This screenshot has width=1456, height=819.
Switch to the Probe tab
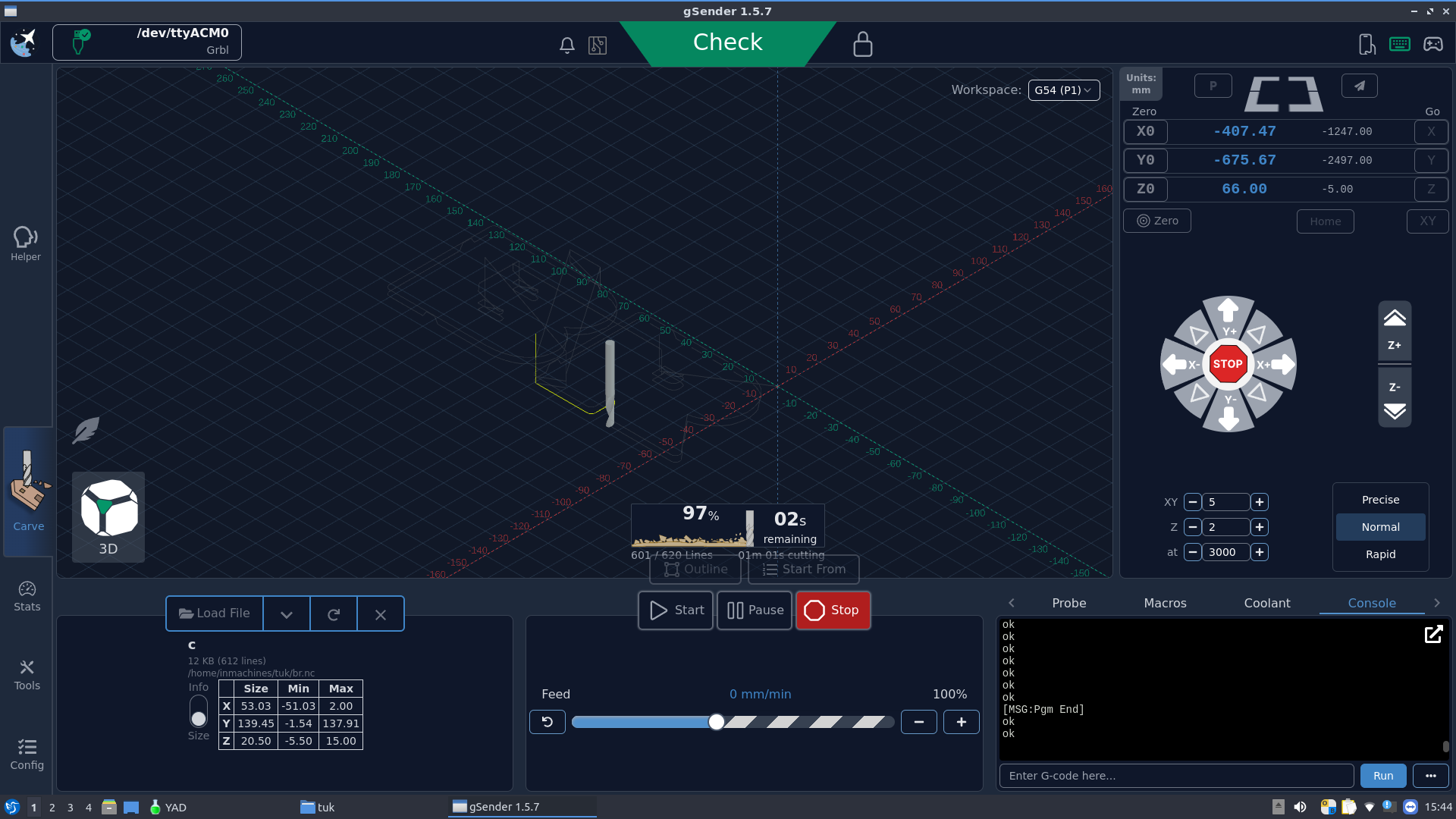coord(1068,603)
